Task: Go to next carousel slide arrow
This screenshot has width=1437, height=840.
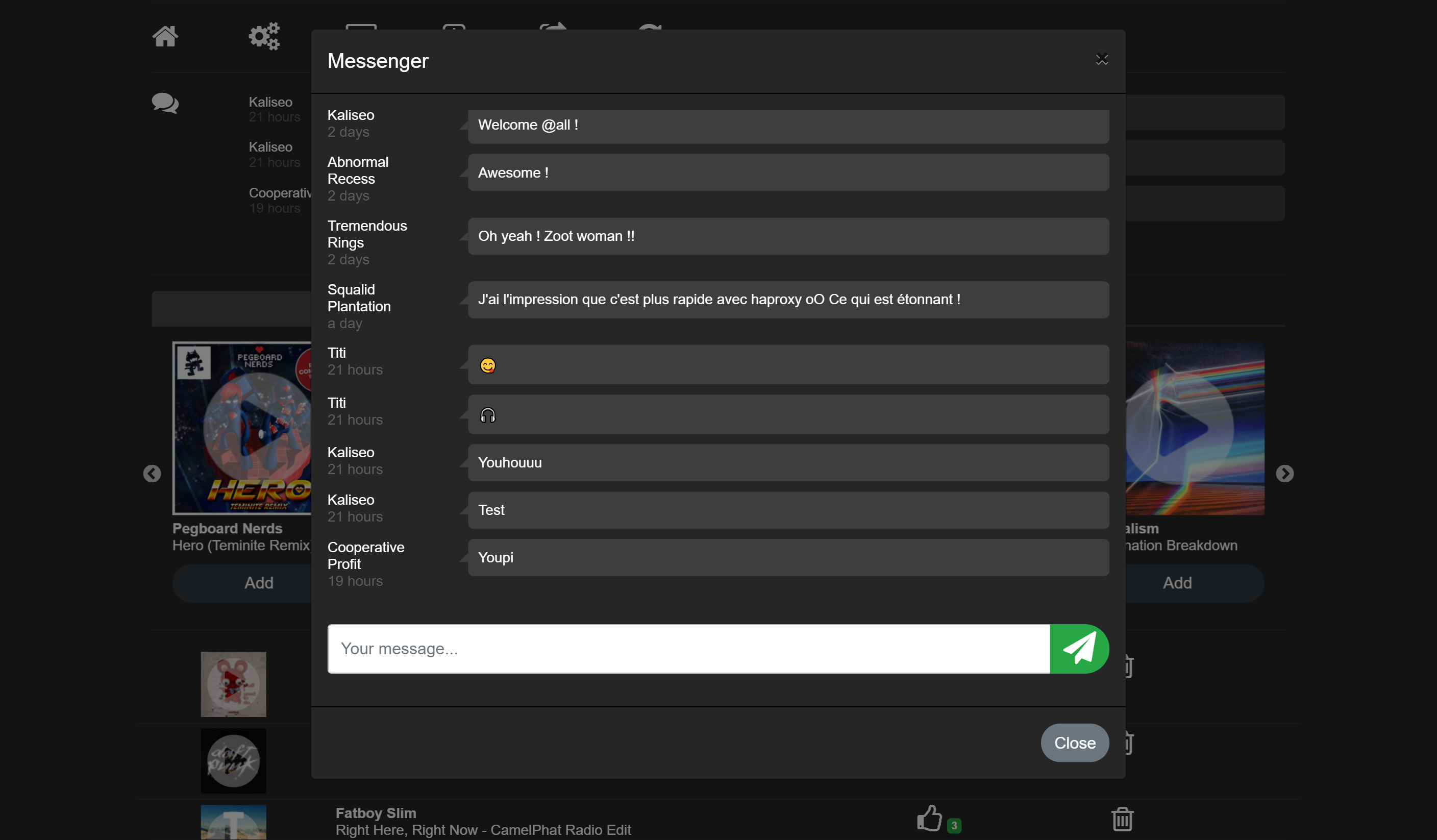Action: [x=1284, y=473]
